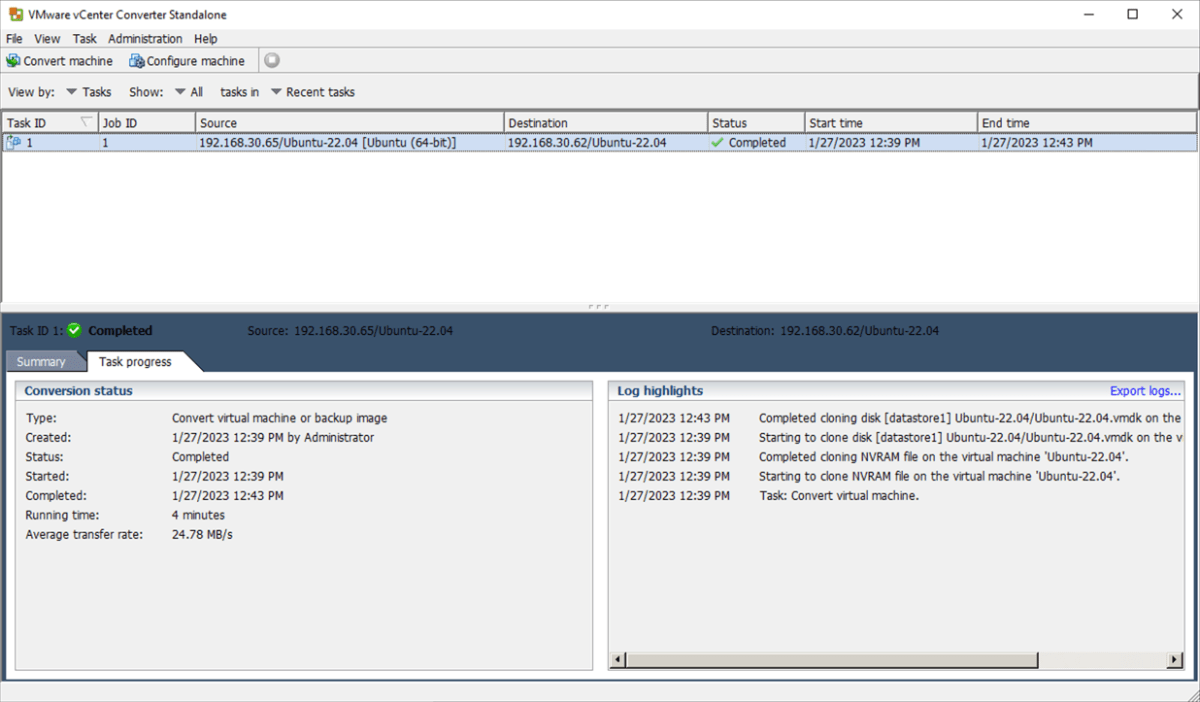Click the panel splitter grip dots
Viewport: 1200px width, 702px height.
[x=600, y=307]
